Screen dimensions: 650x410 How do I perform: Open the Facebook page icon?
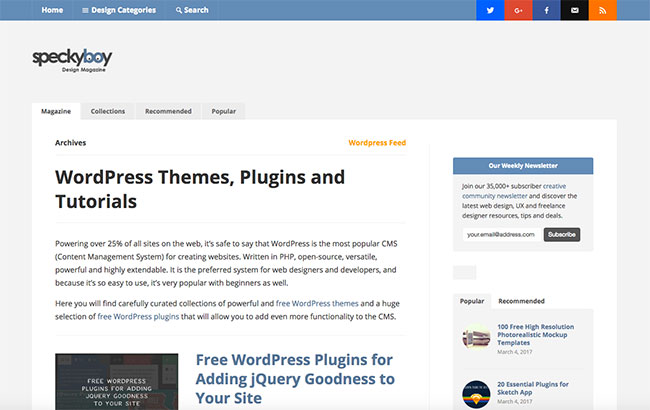point(546,10)
